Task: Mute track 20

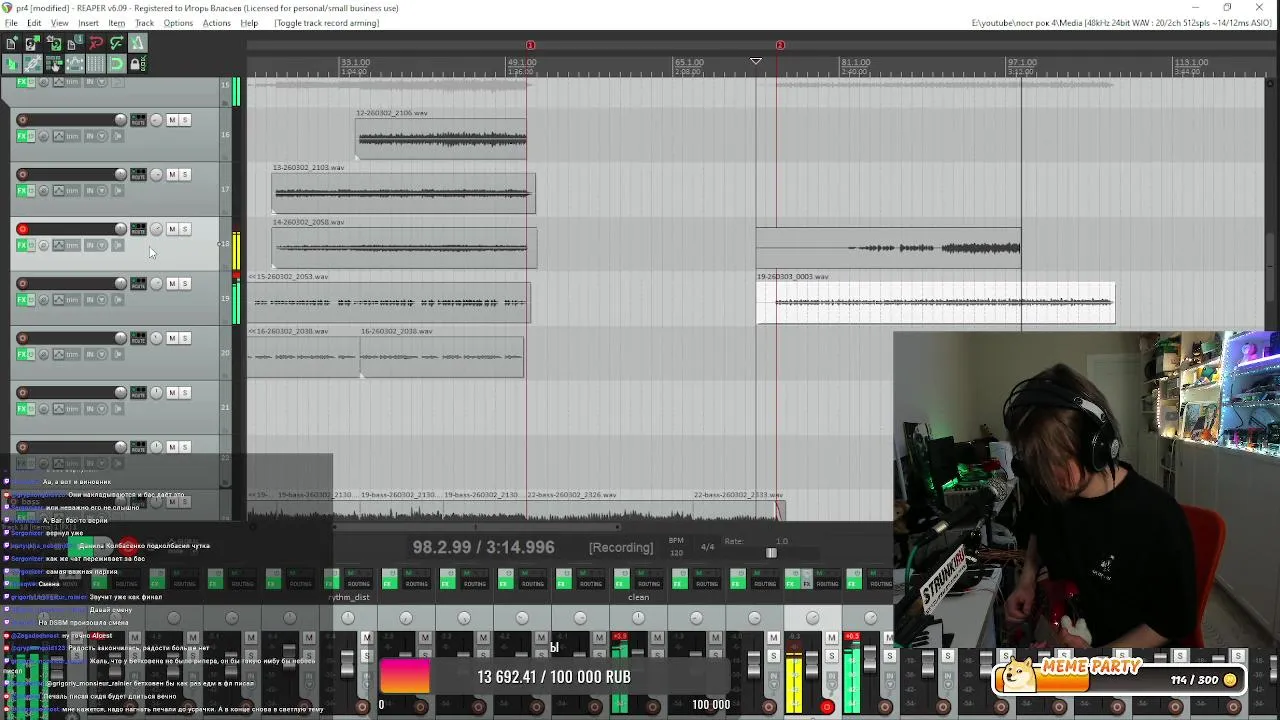Action: [172, 338]
